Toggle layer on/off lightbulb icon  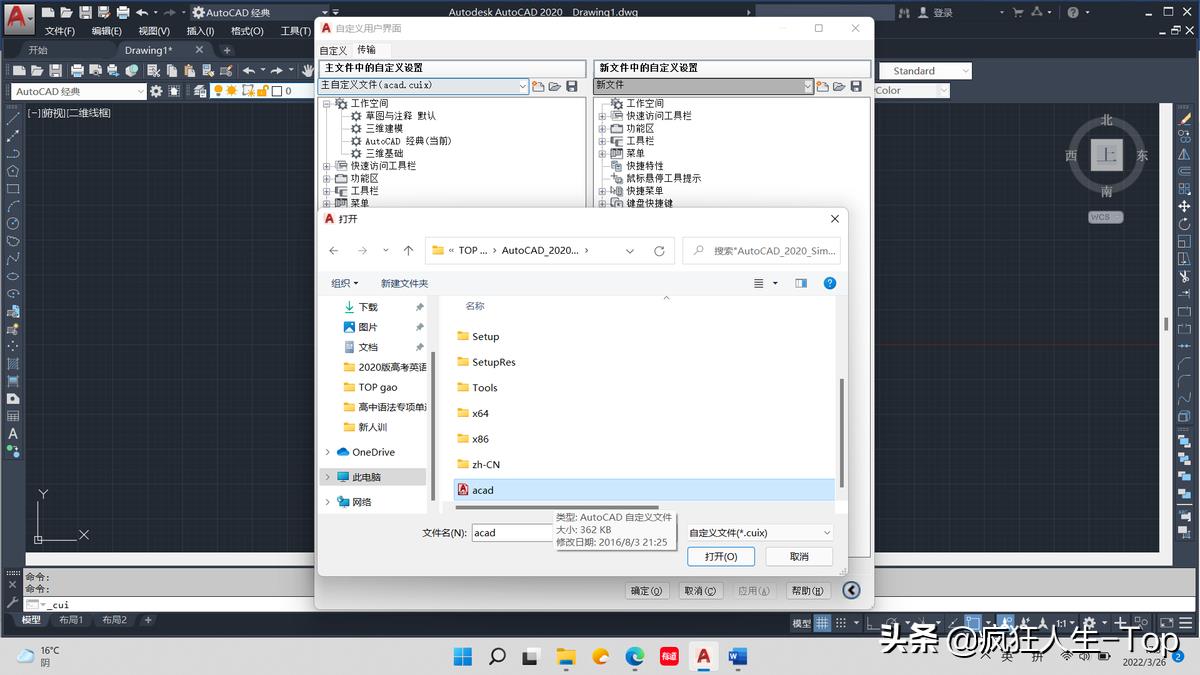[x=218, y=91]
